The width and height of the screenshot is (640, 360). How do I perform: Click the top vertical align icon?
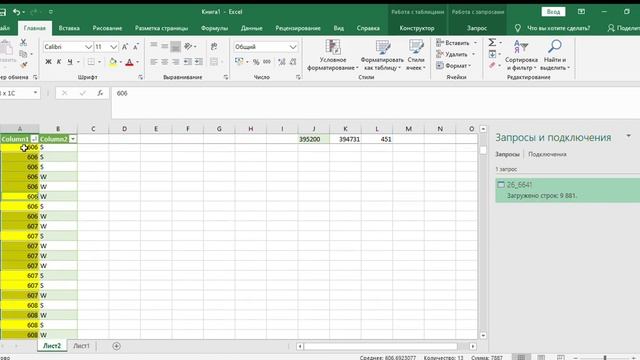[x=153, y=46]
